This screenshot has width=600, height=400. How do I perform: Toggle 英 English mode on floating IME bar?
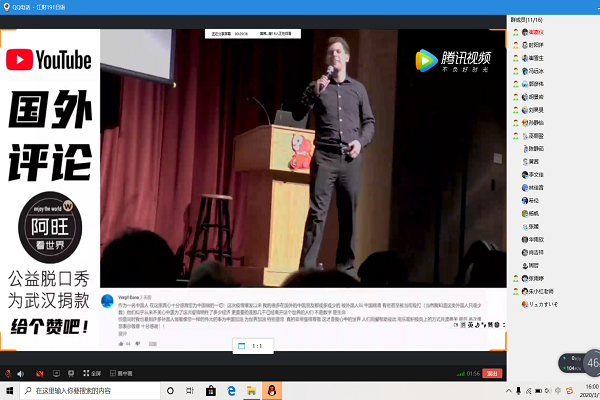470,325
